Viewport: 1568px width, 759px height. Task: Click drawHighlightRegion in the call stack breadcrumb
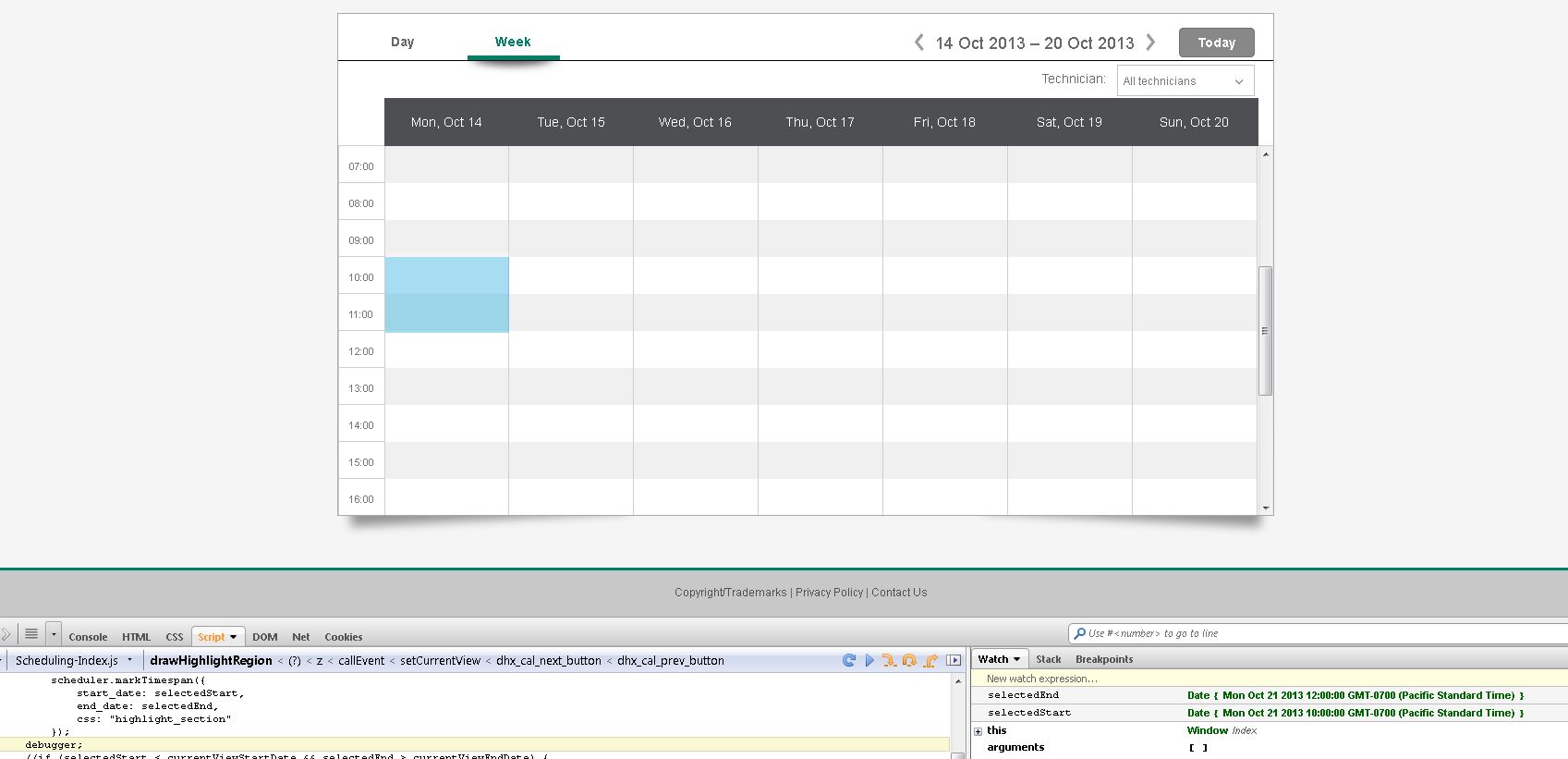point(212,660)
